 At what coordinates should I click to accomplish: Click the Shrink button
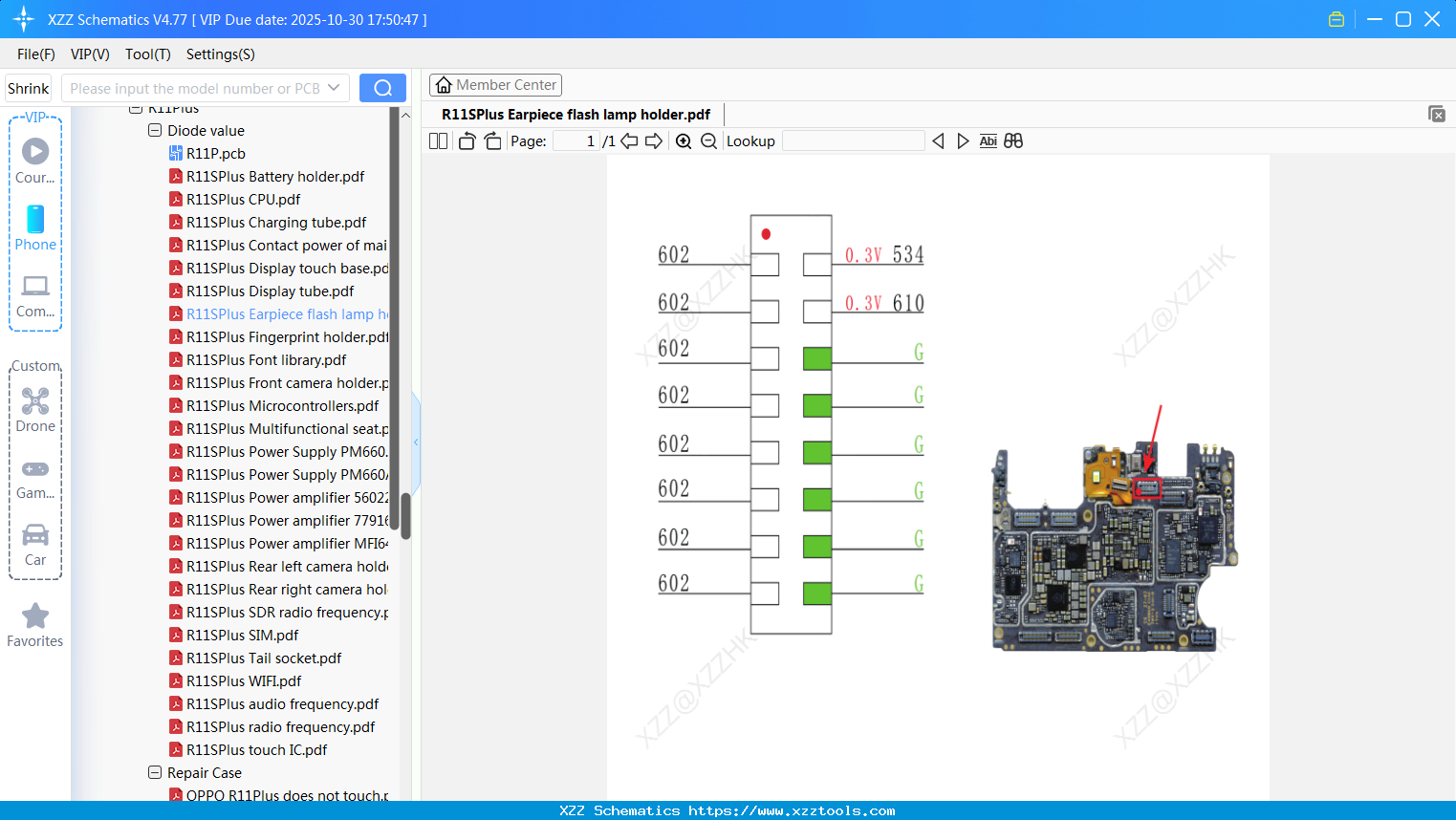point(29,88)
